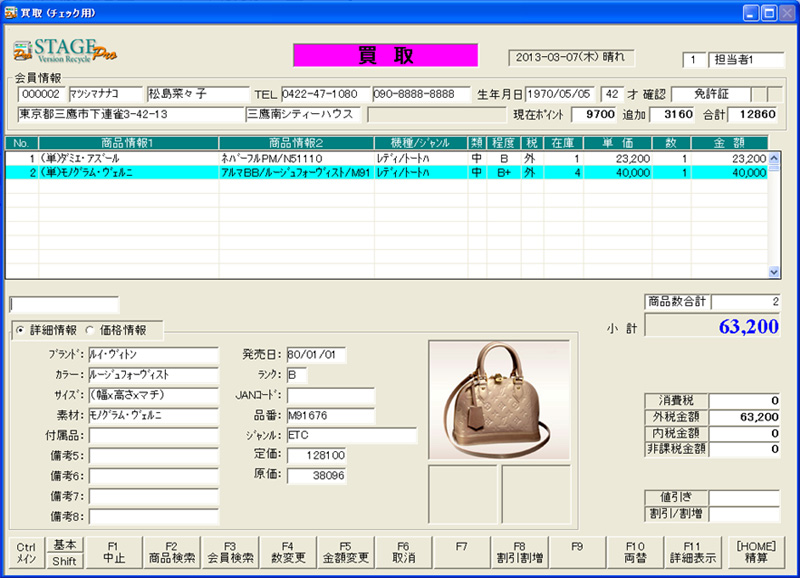The width and height of the screenshot is (800, 578).
Task: Click the F11 詳細表示 button
Action: tap(691, 552)
